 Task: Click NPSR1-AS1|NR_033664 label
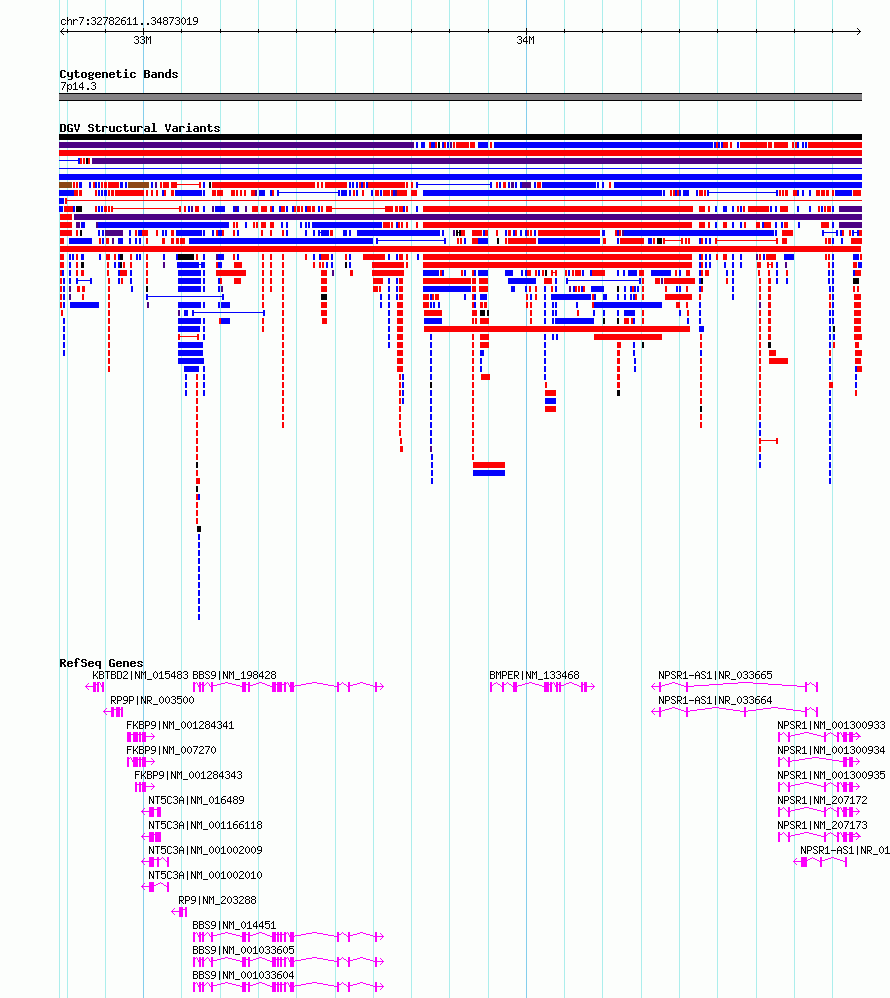(x=716, y=700)
